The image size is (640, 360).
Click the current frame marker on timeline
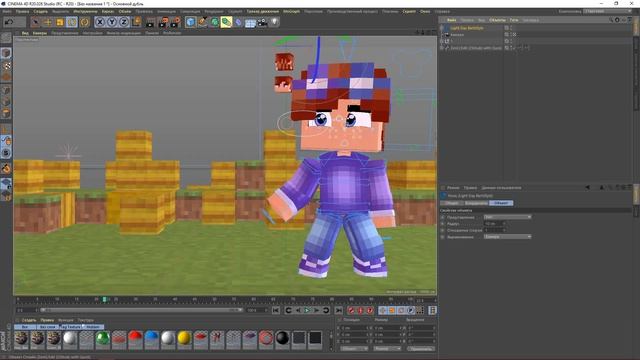pyautogui.click(x=104, y=300)
